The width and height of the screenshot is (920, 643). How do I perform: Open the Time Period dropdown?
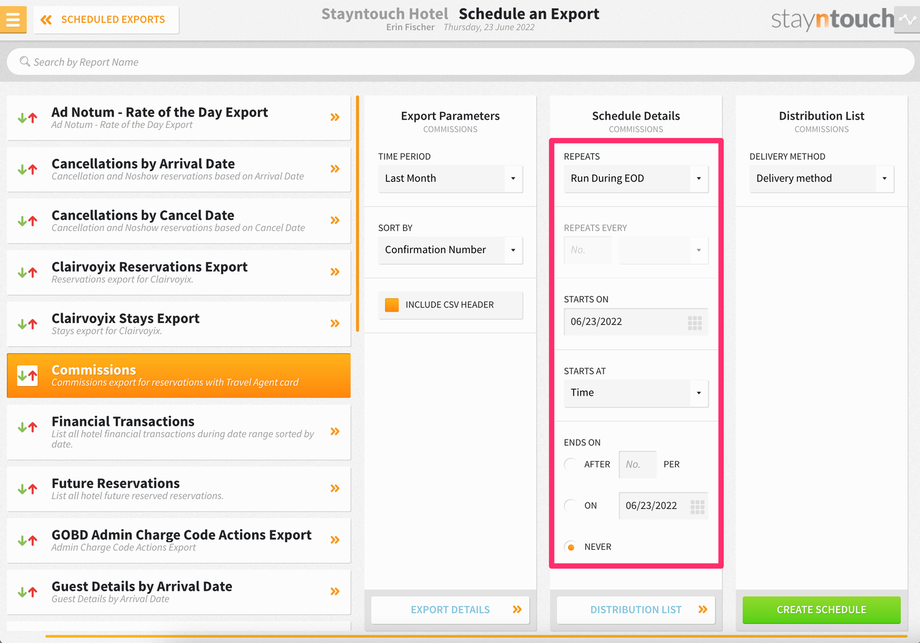450,178
